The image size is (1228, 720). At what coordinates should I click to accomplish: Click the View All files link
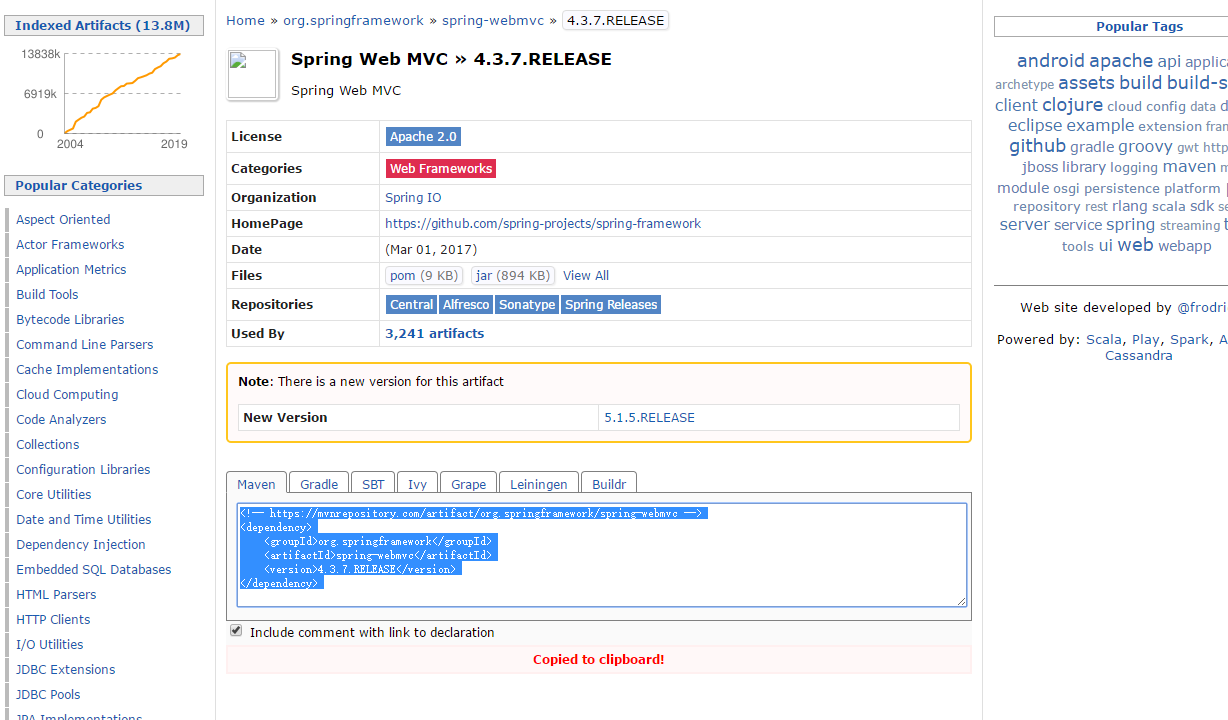[586, 276]
